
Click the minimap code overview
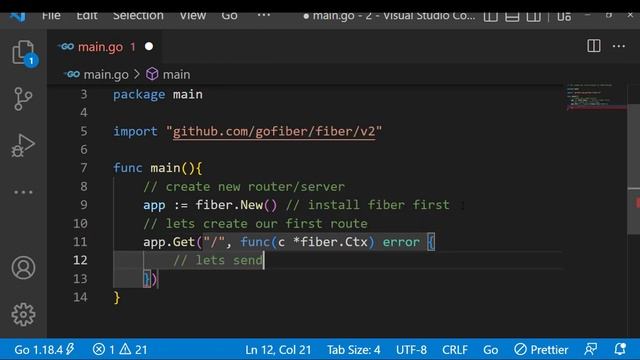pos(595,97)
